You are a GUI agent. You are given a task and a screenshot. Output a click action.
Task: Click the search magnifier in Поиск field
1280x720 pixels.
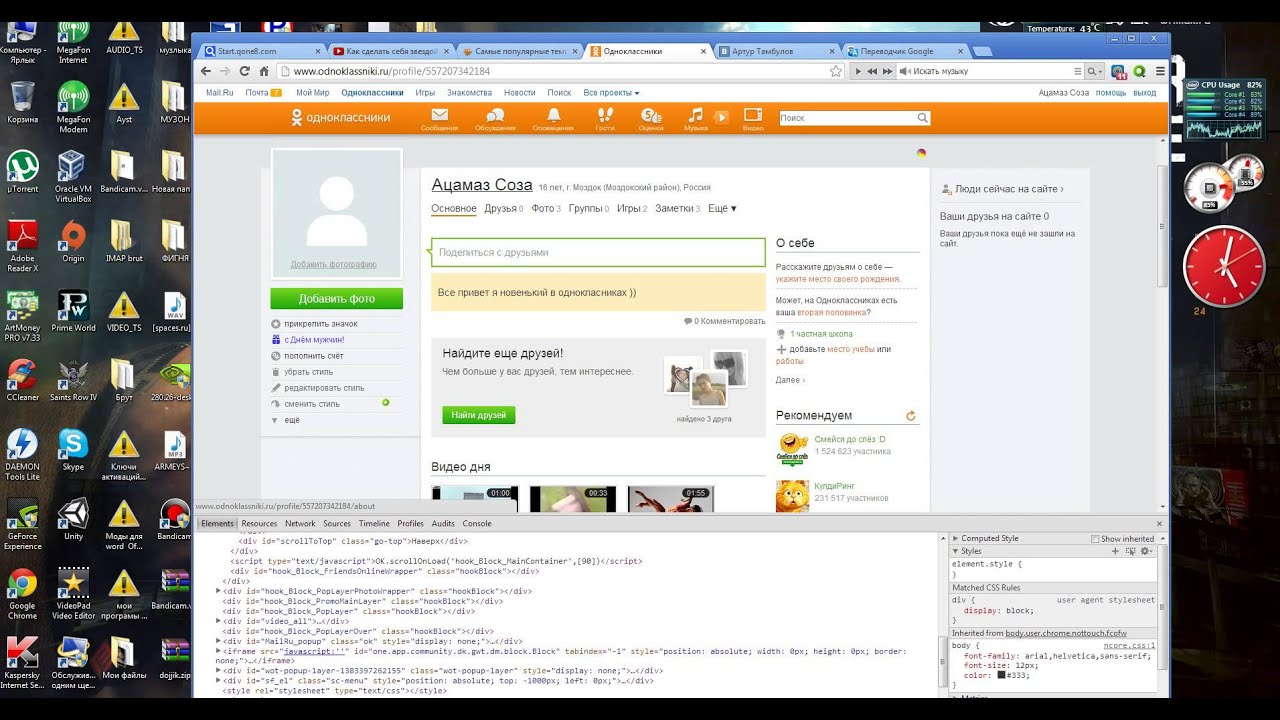[x=922, y=118]
